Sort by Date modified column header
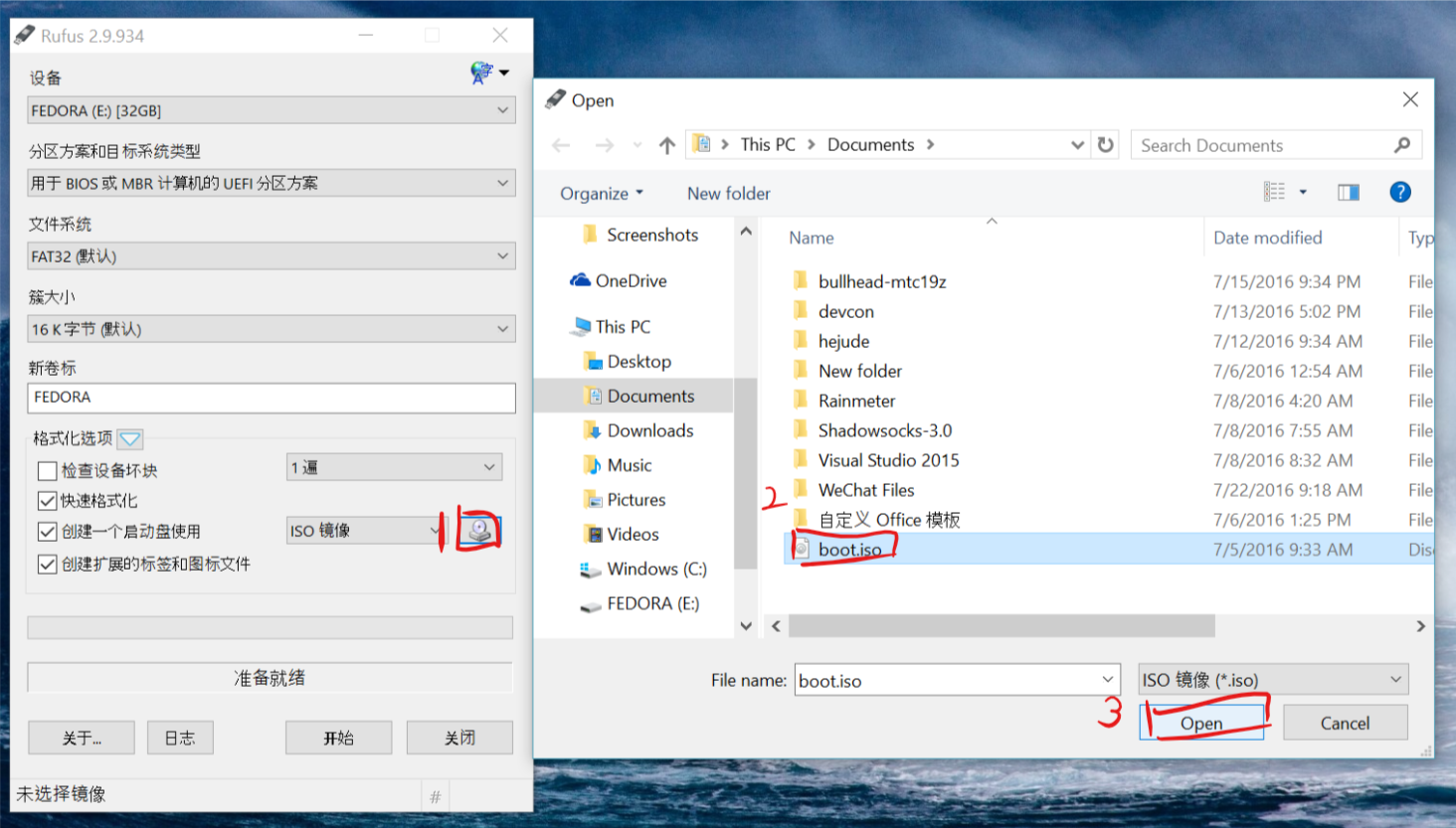The image size is (1456, 828). (x=1267, y=238)
